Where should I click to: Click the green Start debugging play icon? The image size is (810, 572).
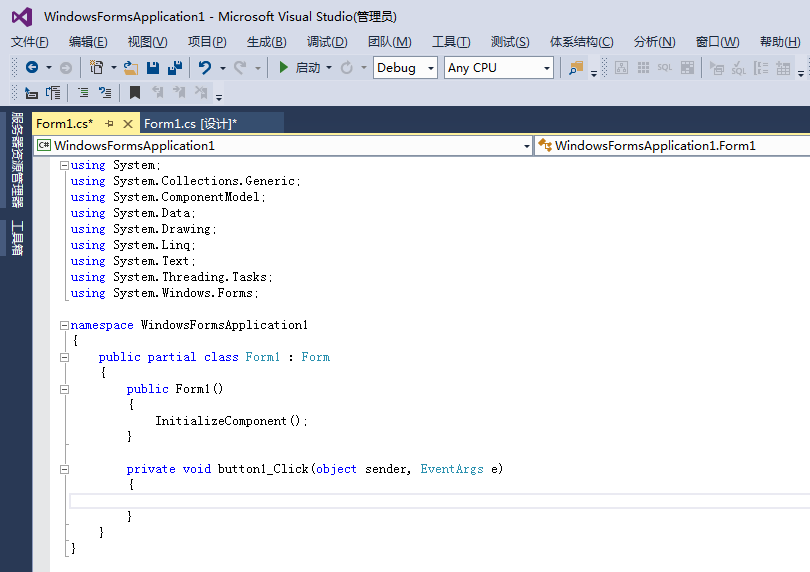coord(283,67)
